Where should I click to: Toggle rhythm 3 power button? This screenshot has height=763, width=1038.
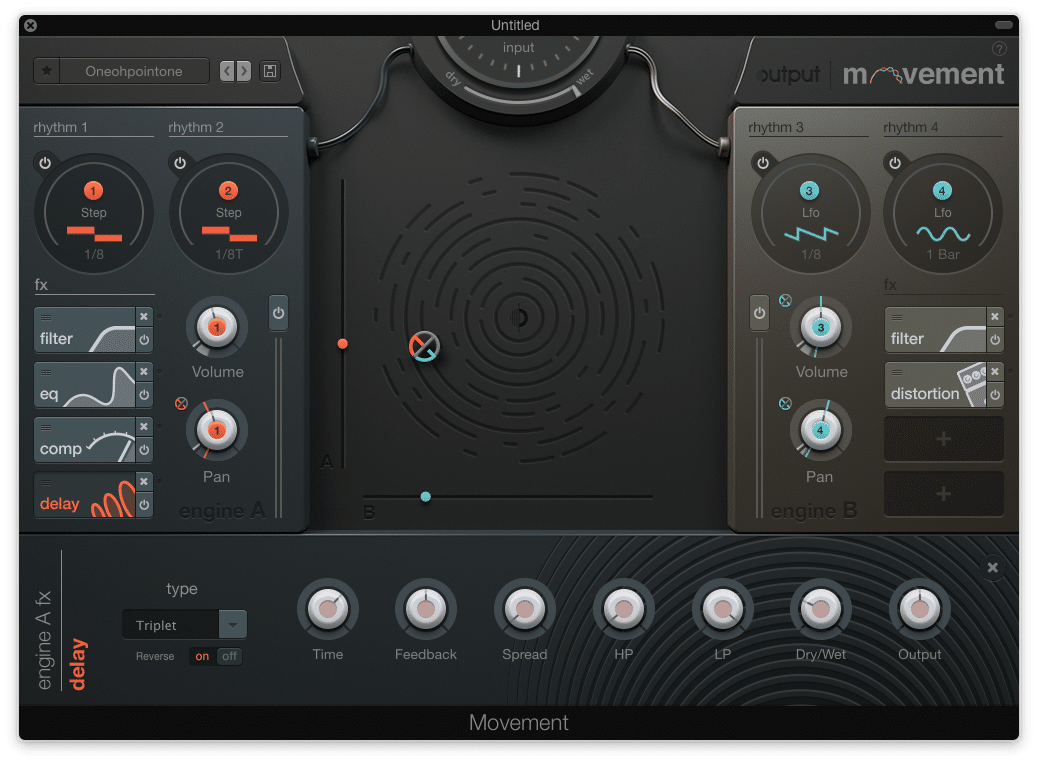coord(763,163)
